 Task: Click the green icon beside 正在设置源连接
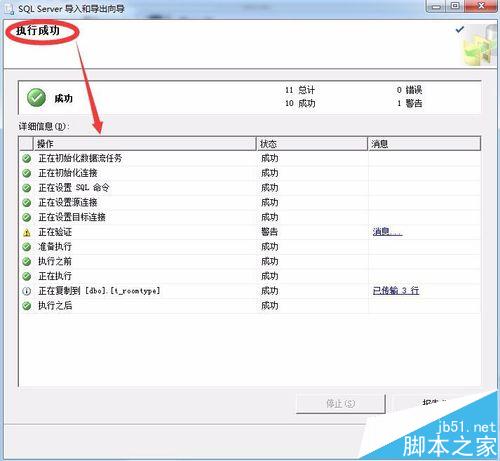[x=26, y=202]
